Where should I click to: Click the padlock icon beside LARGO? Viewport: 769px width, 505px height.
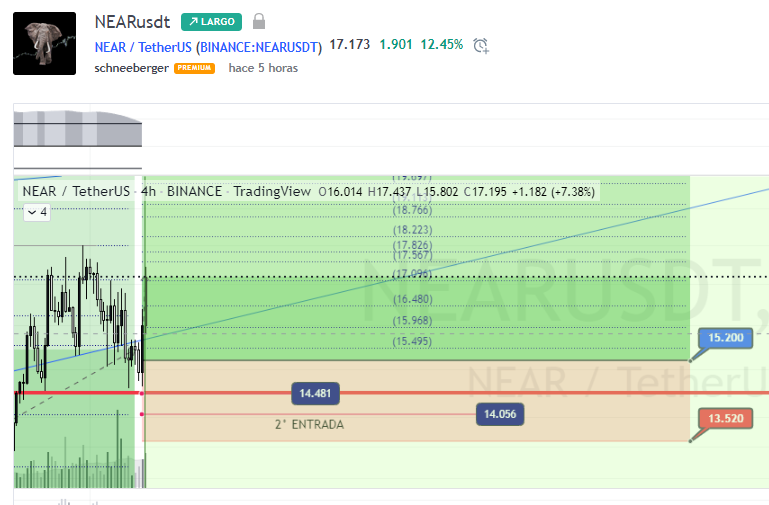coord(259,22)
